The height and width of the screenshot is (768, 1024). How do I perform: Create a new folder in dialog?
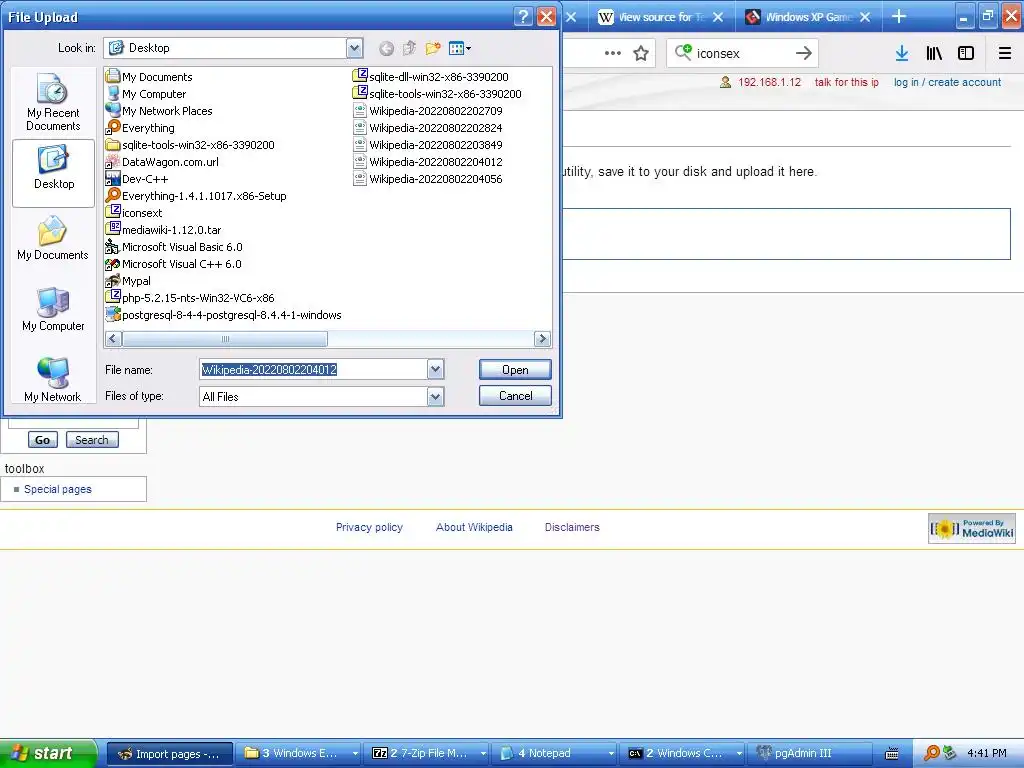click(432, 48)
